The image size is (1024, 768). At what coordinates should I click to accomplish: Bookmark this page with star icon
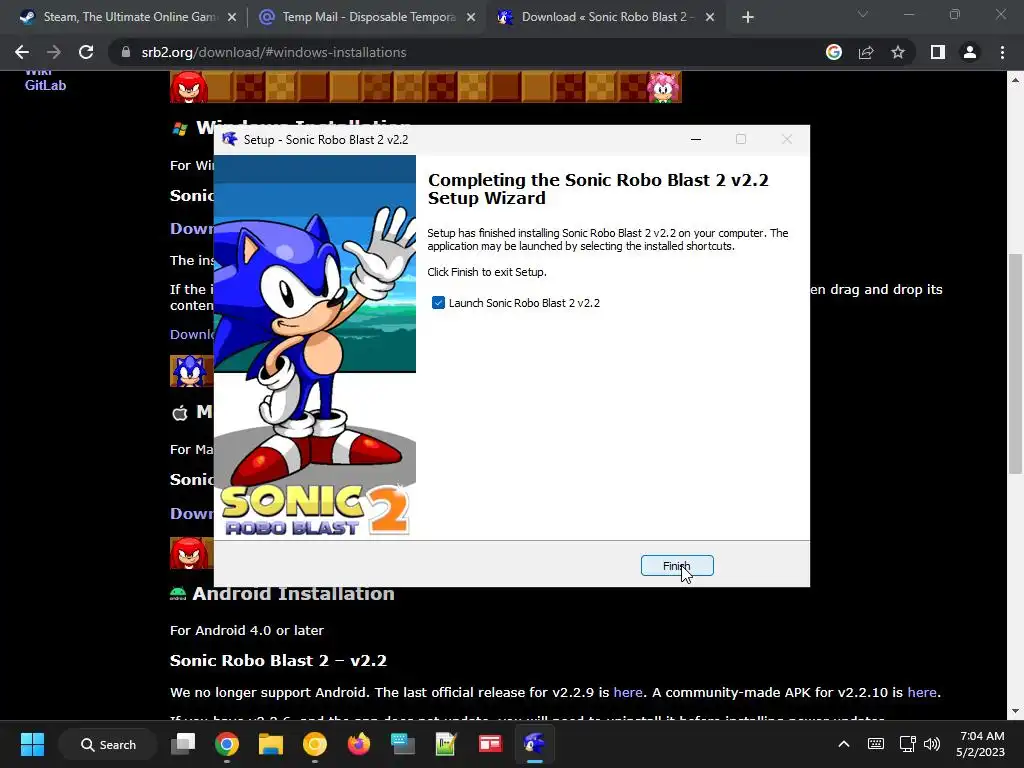pyautogui.click(x=898, y=52)
